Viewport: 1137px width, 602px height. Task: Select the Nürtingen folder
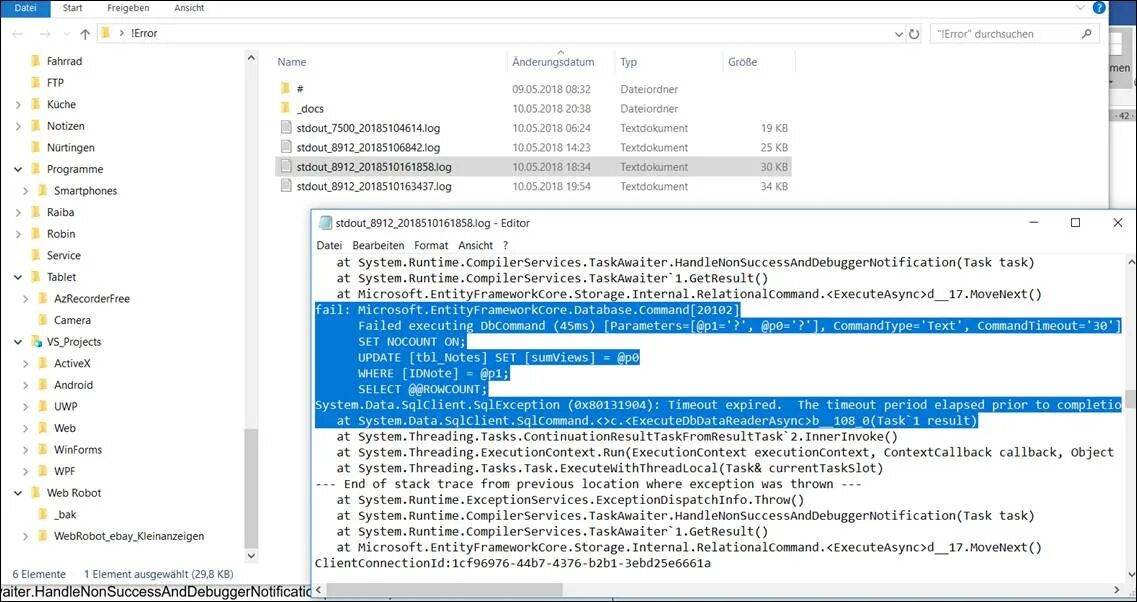[x=70, y=147]
